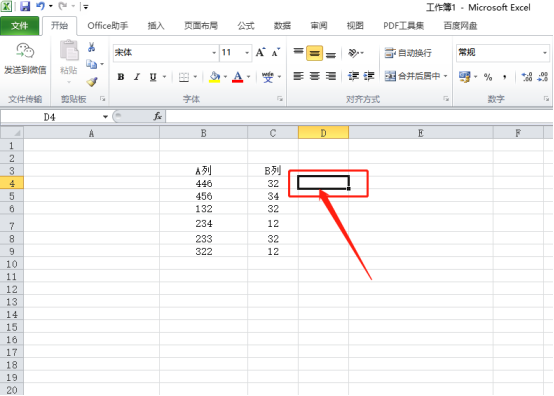
Task: Switch to the Data (数据) tab
Action: (282, 25)
